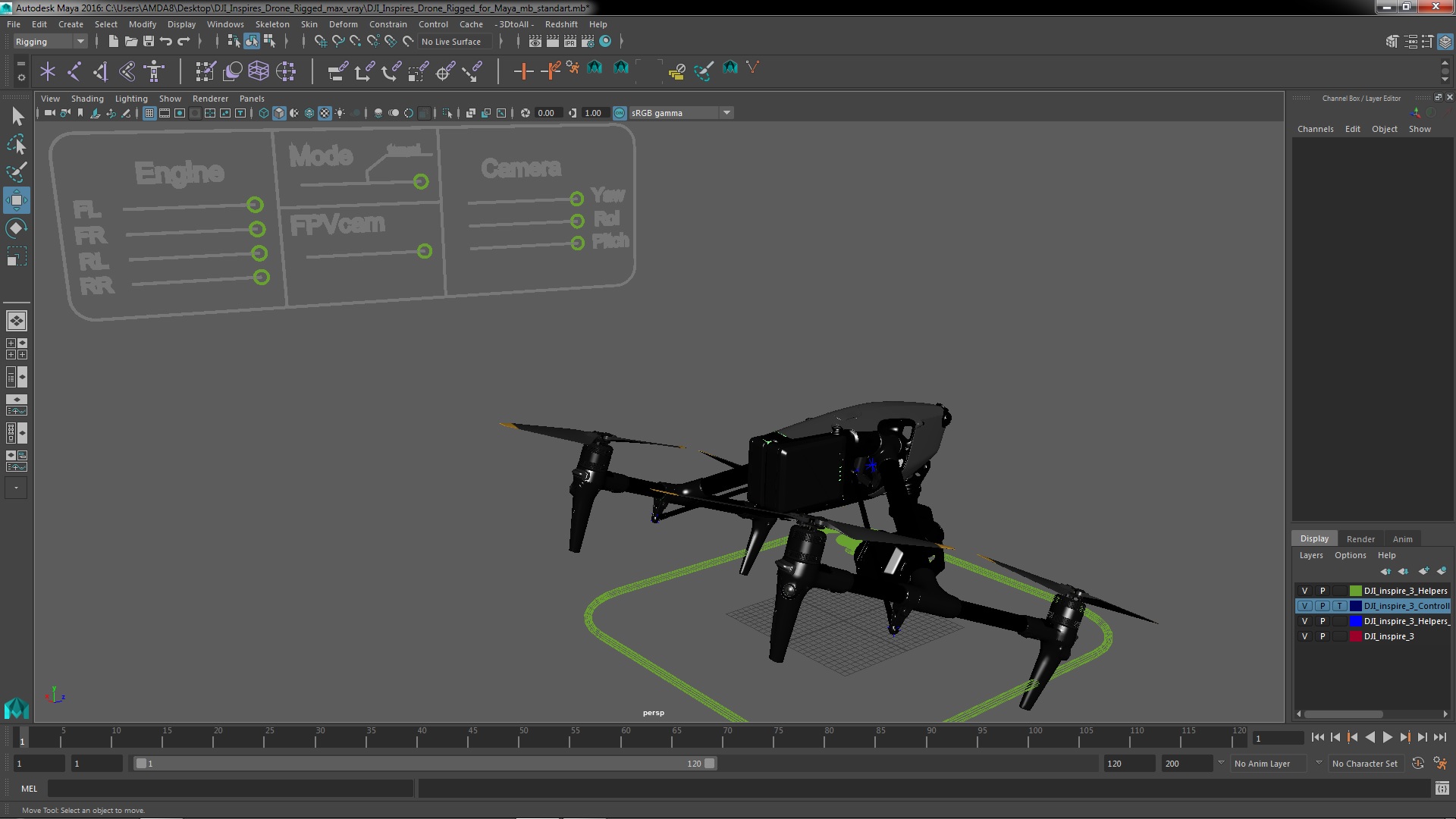
Task: Choose the Paint selection tool
Action: tap(17, 172)
